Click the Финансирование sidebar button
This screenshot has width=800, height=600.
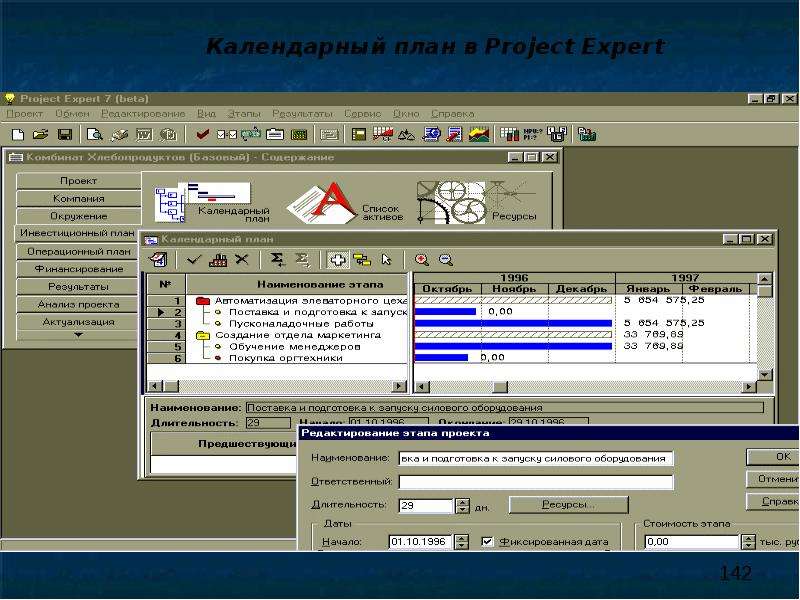click(79, 269)
